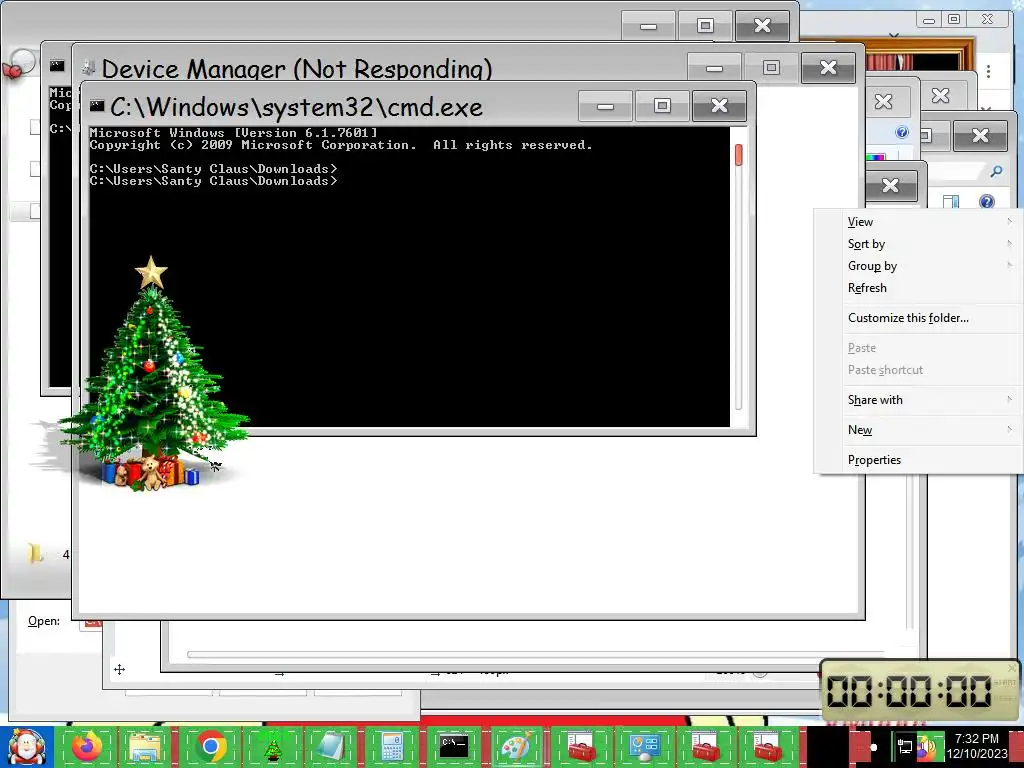Click the red cmd.exe scrollbar thumb
The height and width of the screenshot is (768, 1024).
point(739,155)
